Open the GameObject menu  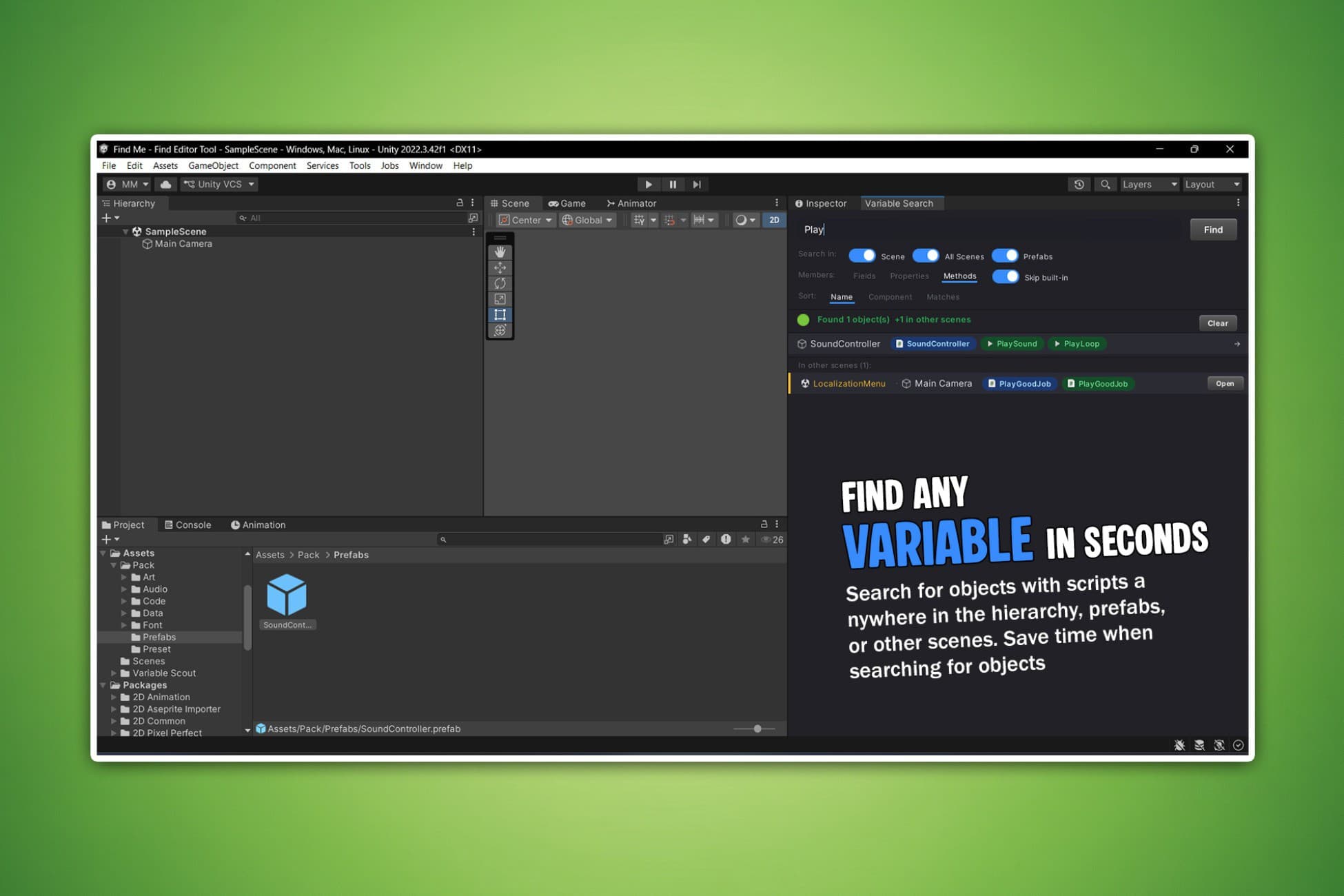213,165
